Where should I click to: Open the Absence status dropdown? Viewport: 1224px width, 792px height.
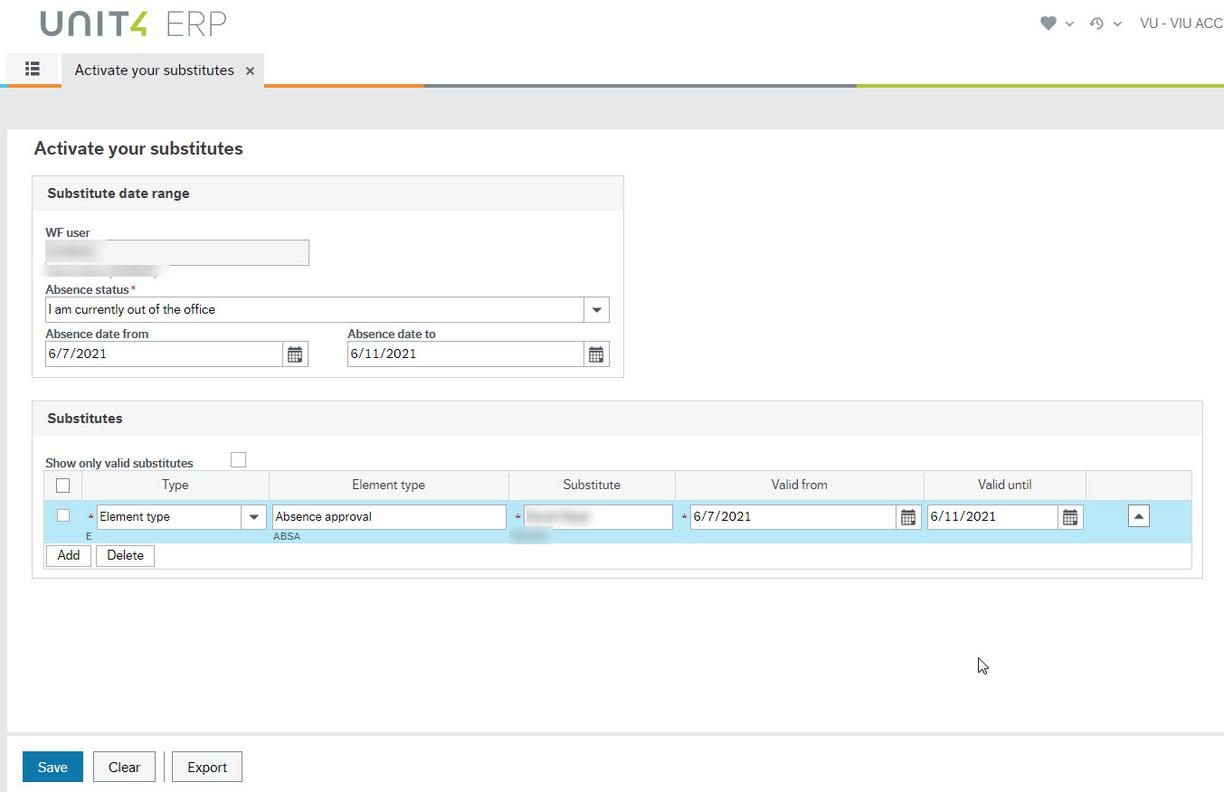(596, 309)
